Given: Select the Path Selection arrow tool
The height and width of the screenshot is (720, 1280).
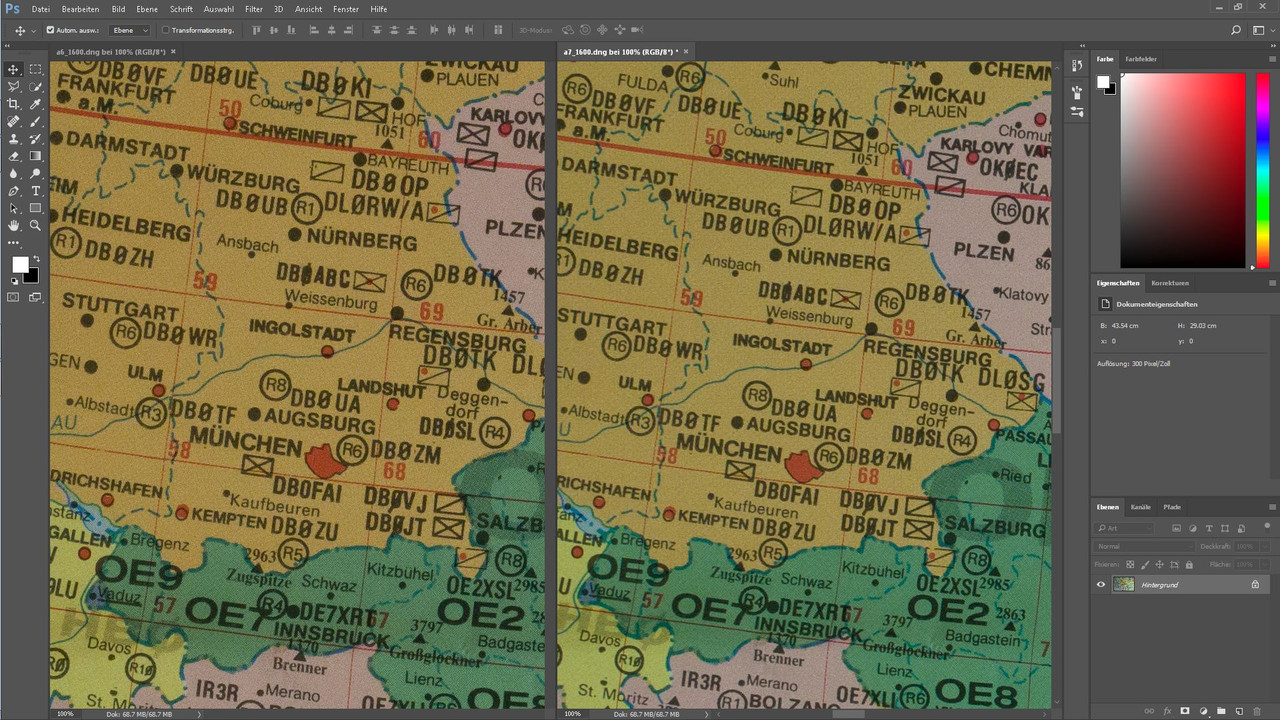Looking at the screenshot, I should click(x=14, y=208).
